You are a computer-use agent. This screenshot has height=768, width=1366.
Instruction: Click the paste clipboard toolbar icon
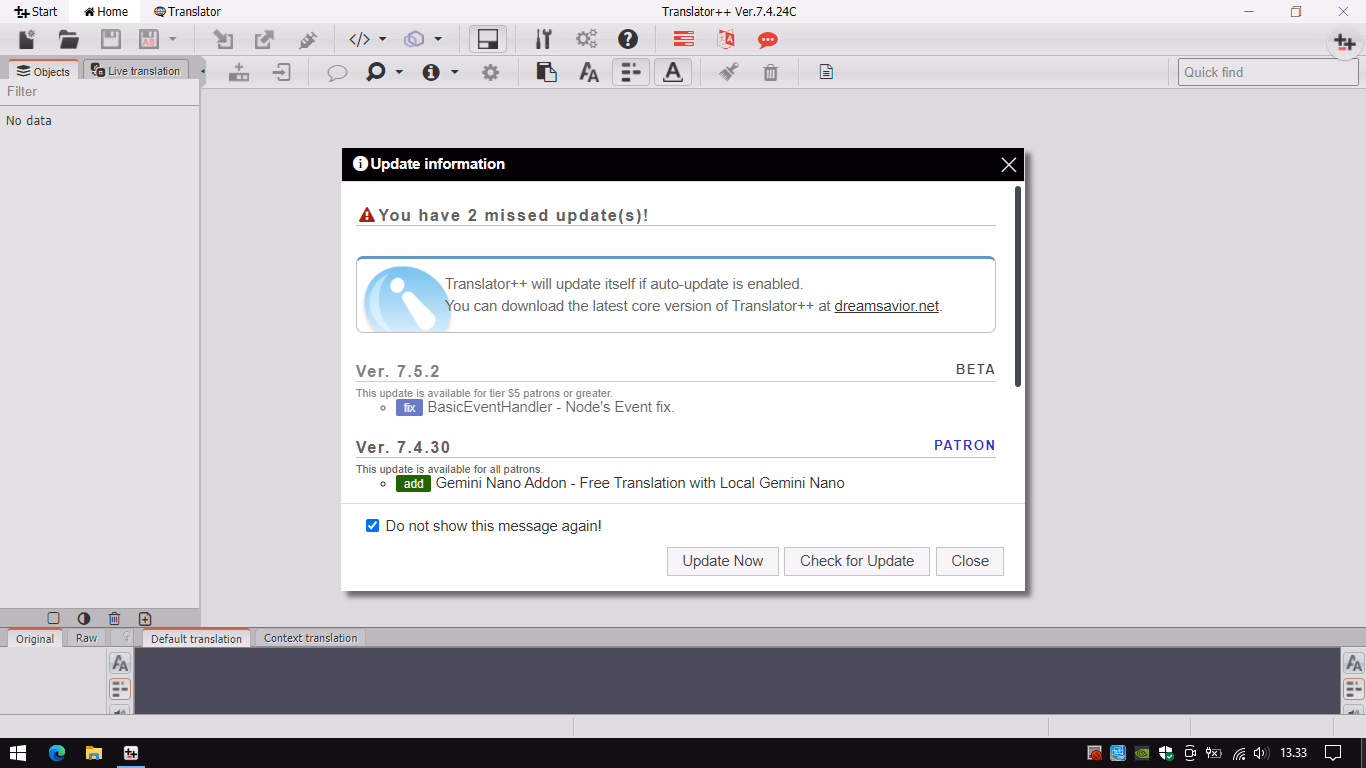tap(546, 72)
